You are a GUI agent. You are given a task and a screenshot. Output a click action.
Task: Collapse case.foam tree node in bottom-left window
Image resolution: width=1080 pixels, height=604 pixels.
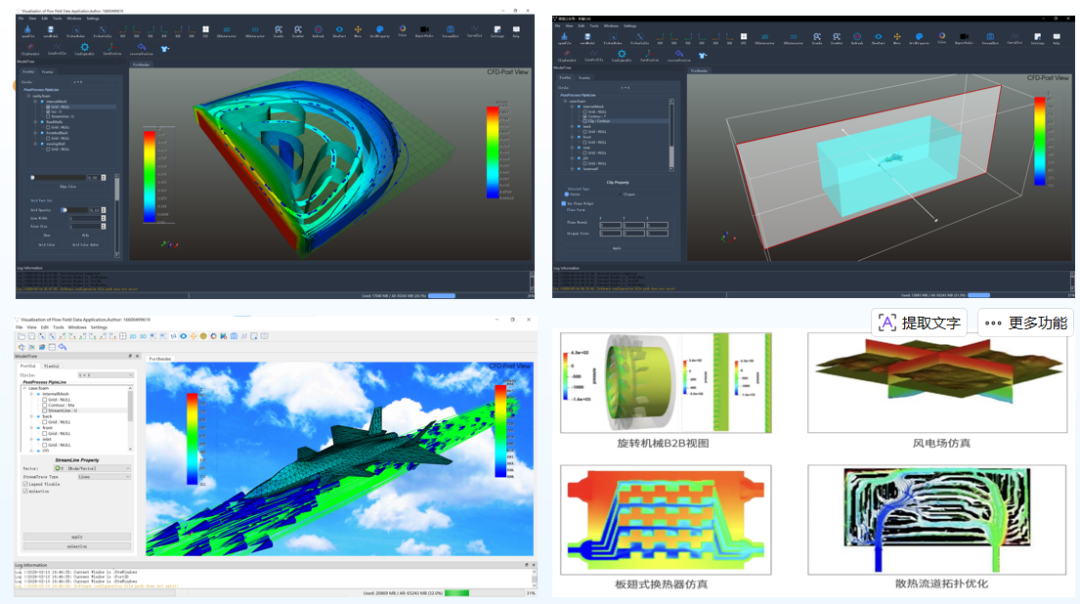click(24, 388)
